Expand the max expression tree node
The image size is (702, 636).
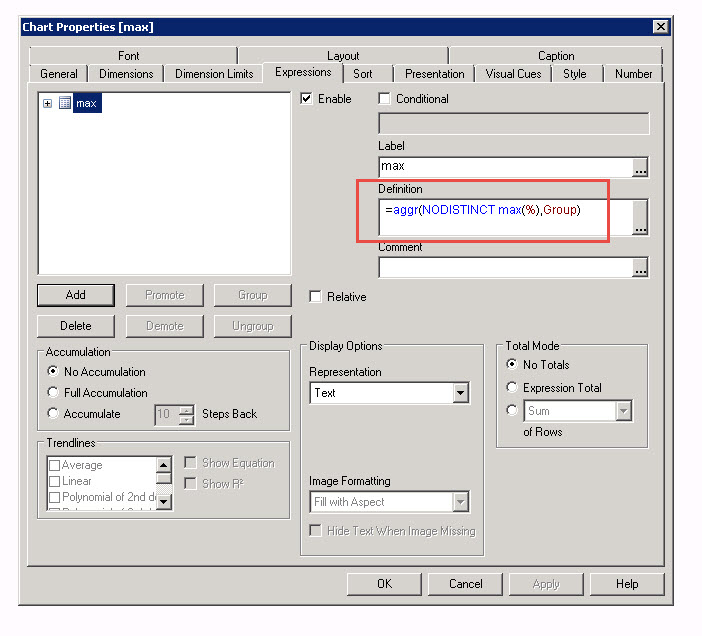pos(47,104)
